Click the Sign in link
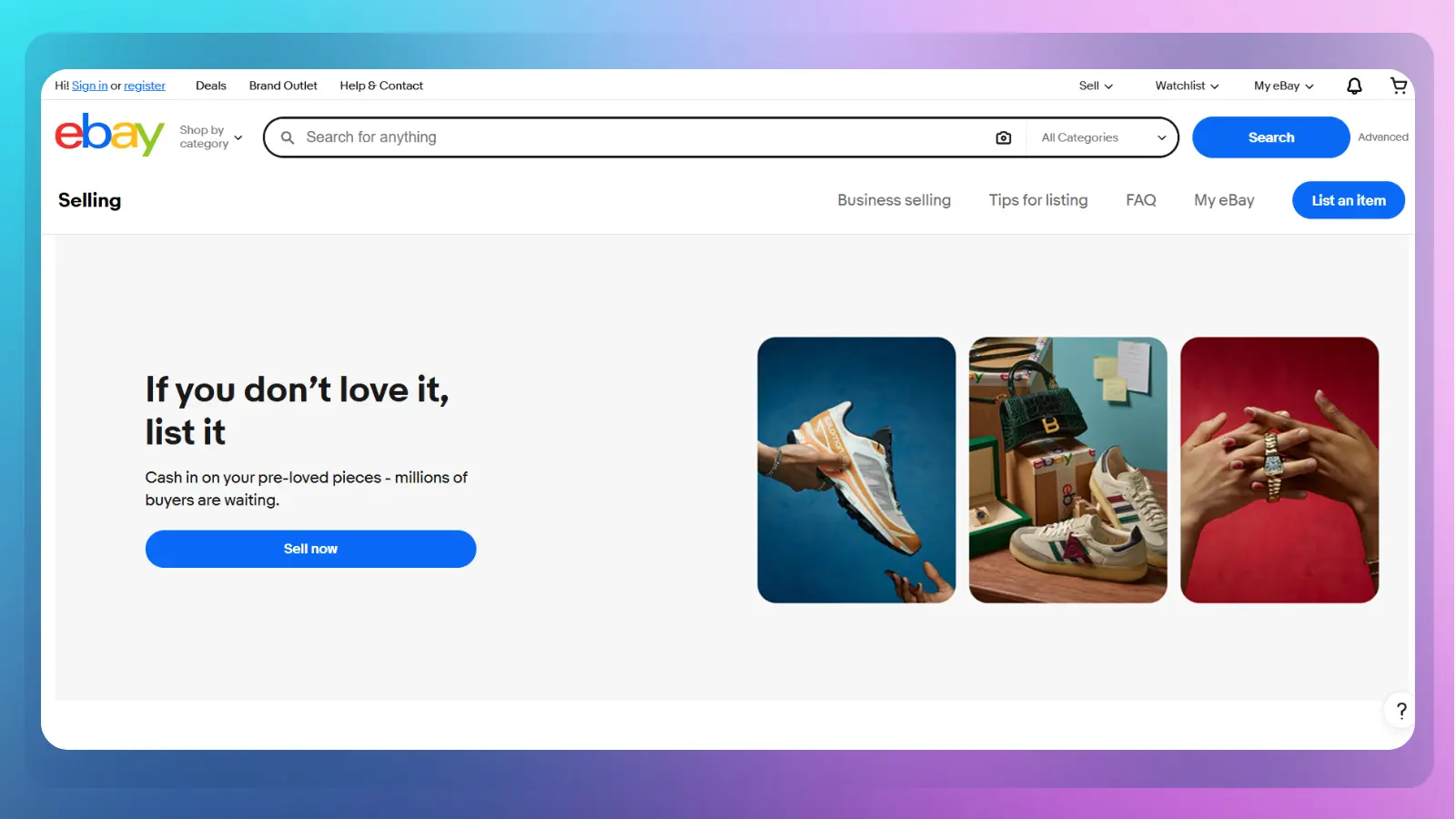 coord(89,86)
